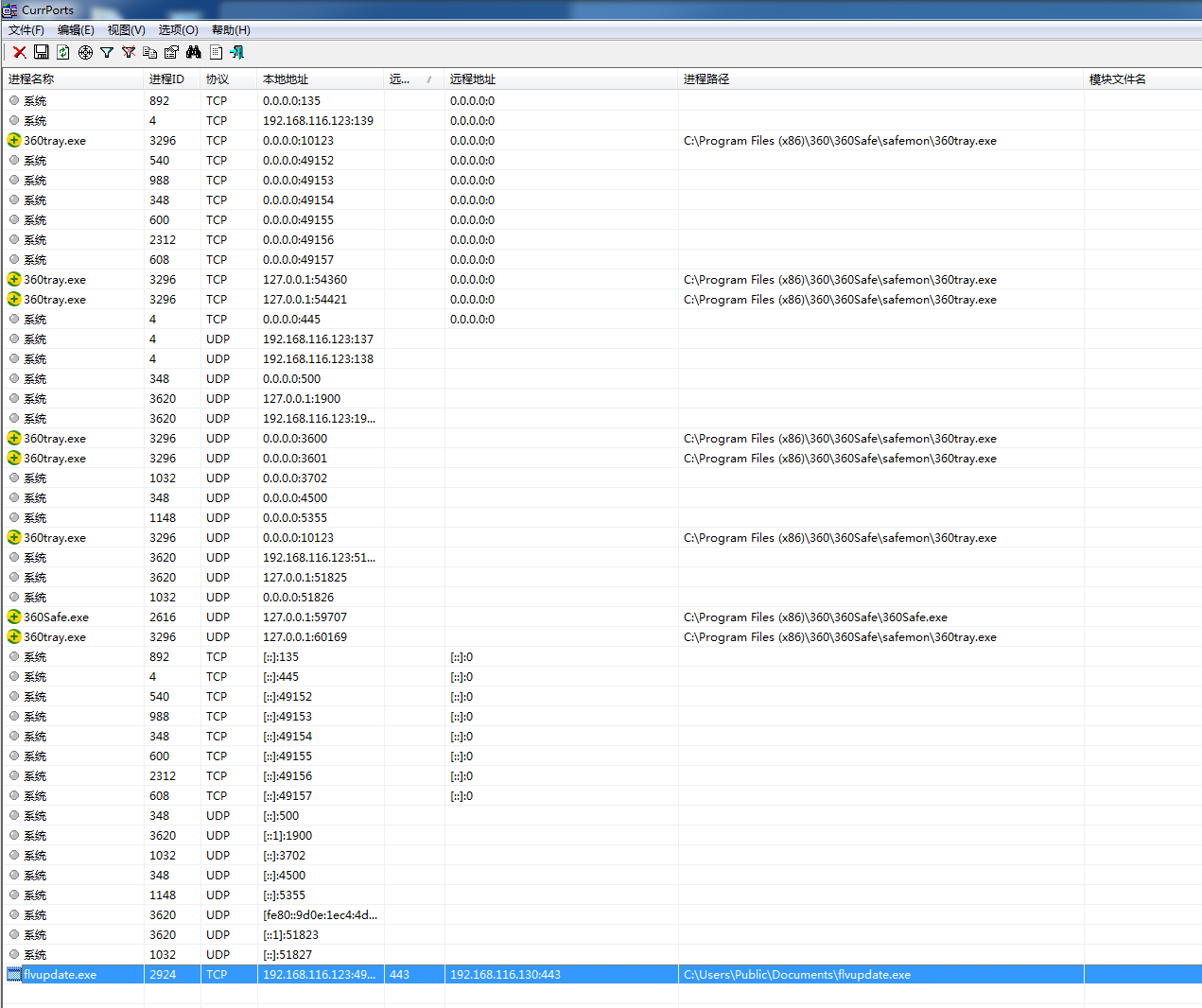The width and height of the screenshot is (1202, 1008).
Task: Open the 帮助(H) menu
Action: [231, 30]
